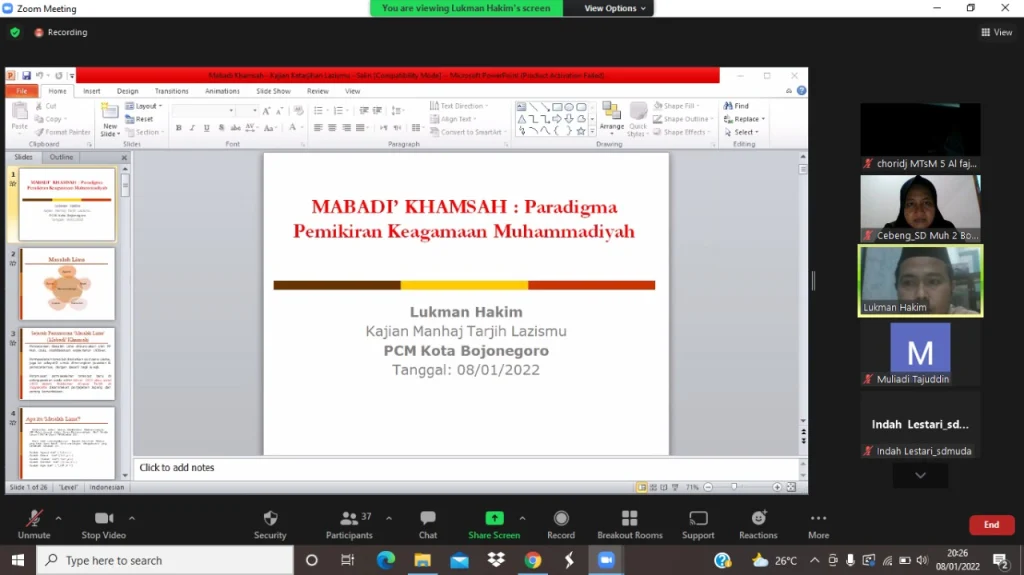The width and height of the screenshot is (1024, 575).
Task: Open Breakout Rooms
Action: (630, 525)
